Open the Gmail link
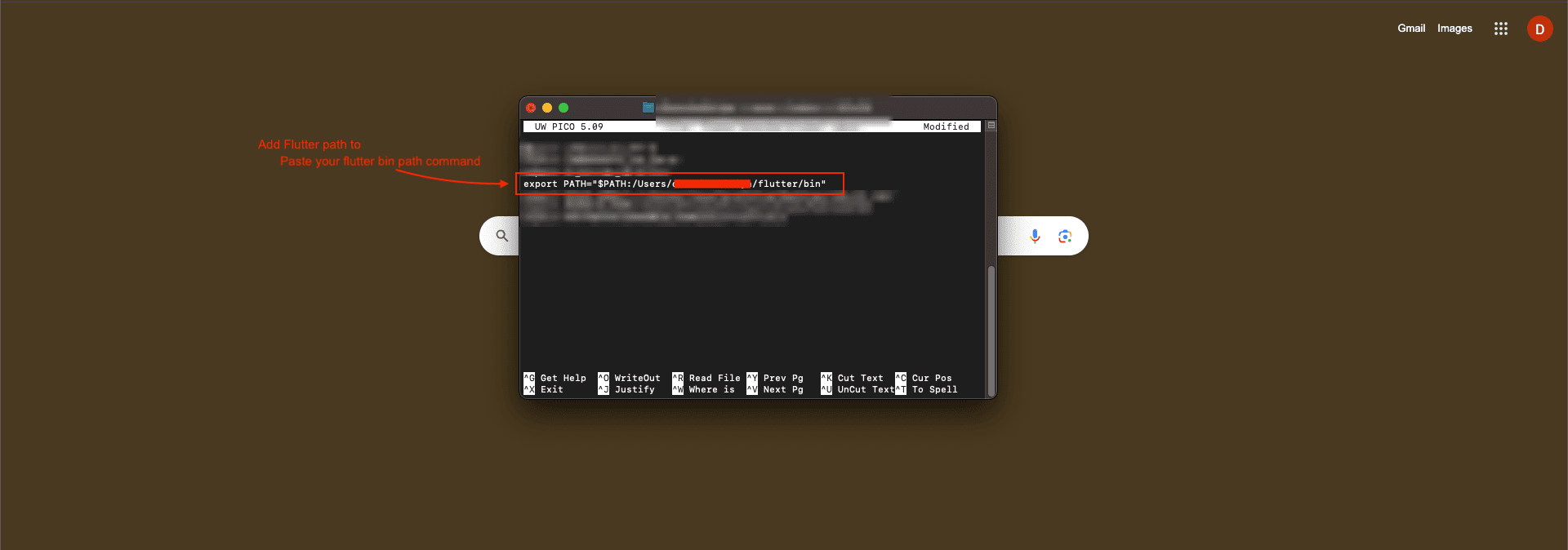1568x550 pixels. click(x=1411, y=28)
